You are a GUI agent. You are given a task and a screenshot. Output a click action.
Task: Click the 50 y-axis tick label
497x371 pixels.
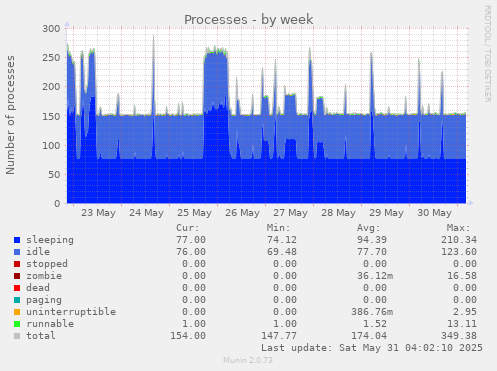click(54, 175)
